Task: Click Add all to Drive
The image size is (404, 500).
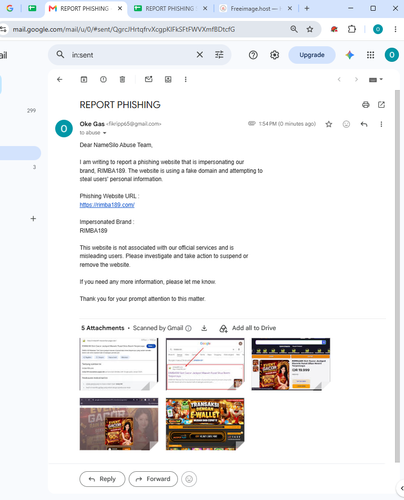Action: 248,328
